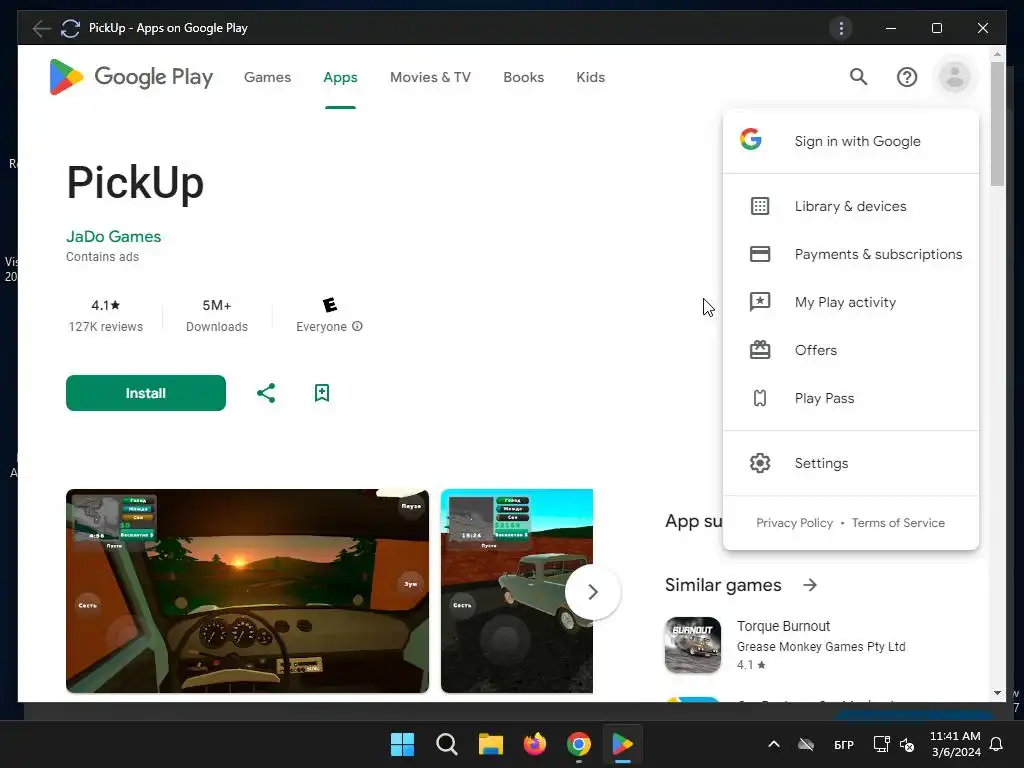Click the Install button

click(146, 392)
